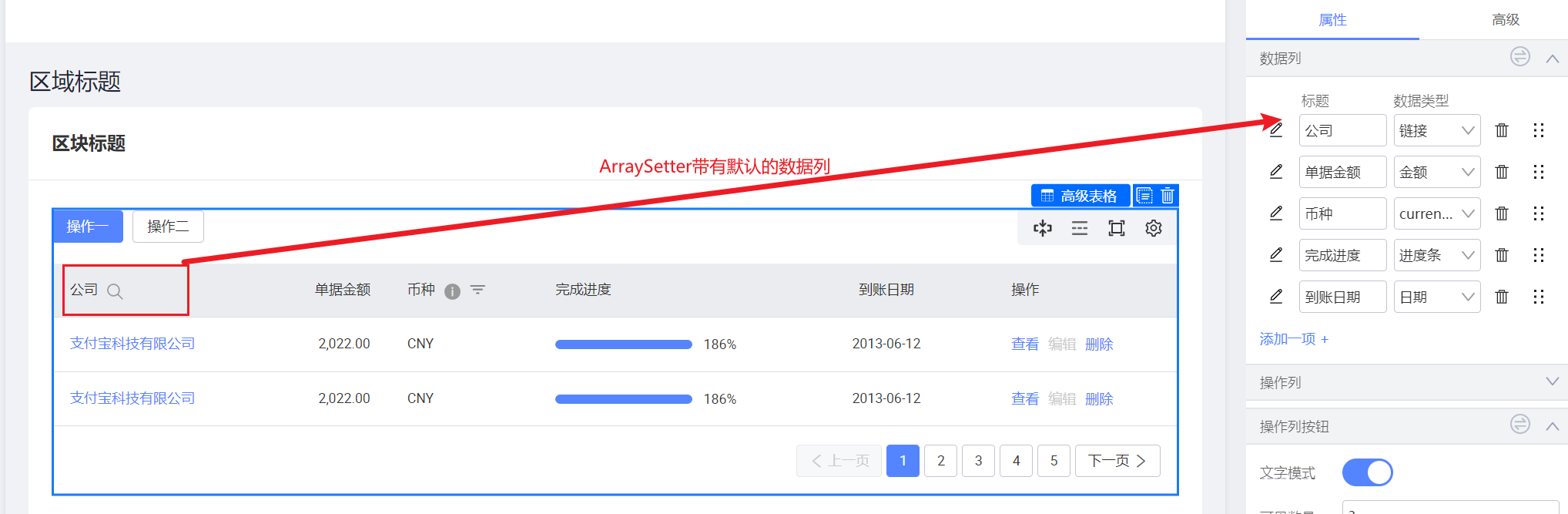Click the 公司 title input field

[x=1342, y=130]
